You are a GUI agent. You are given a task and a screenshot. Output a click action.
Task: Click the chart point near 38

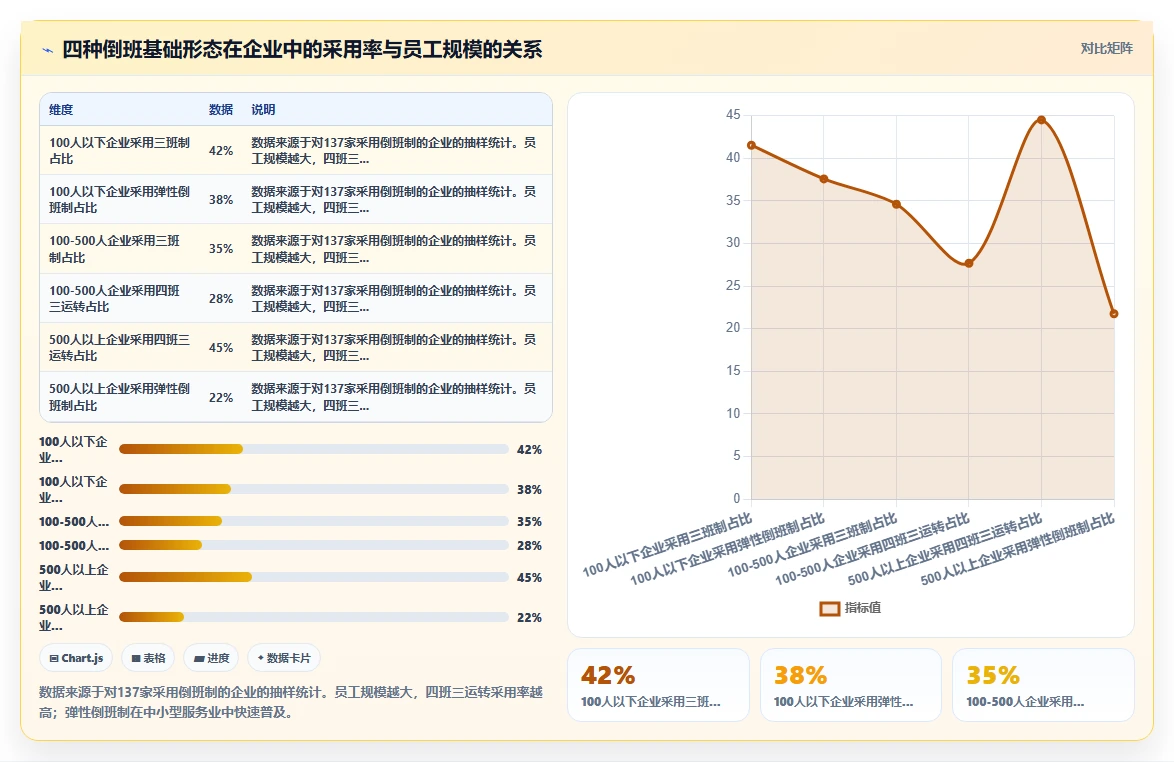coord(824,179)
